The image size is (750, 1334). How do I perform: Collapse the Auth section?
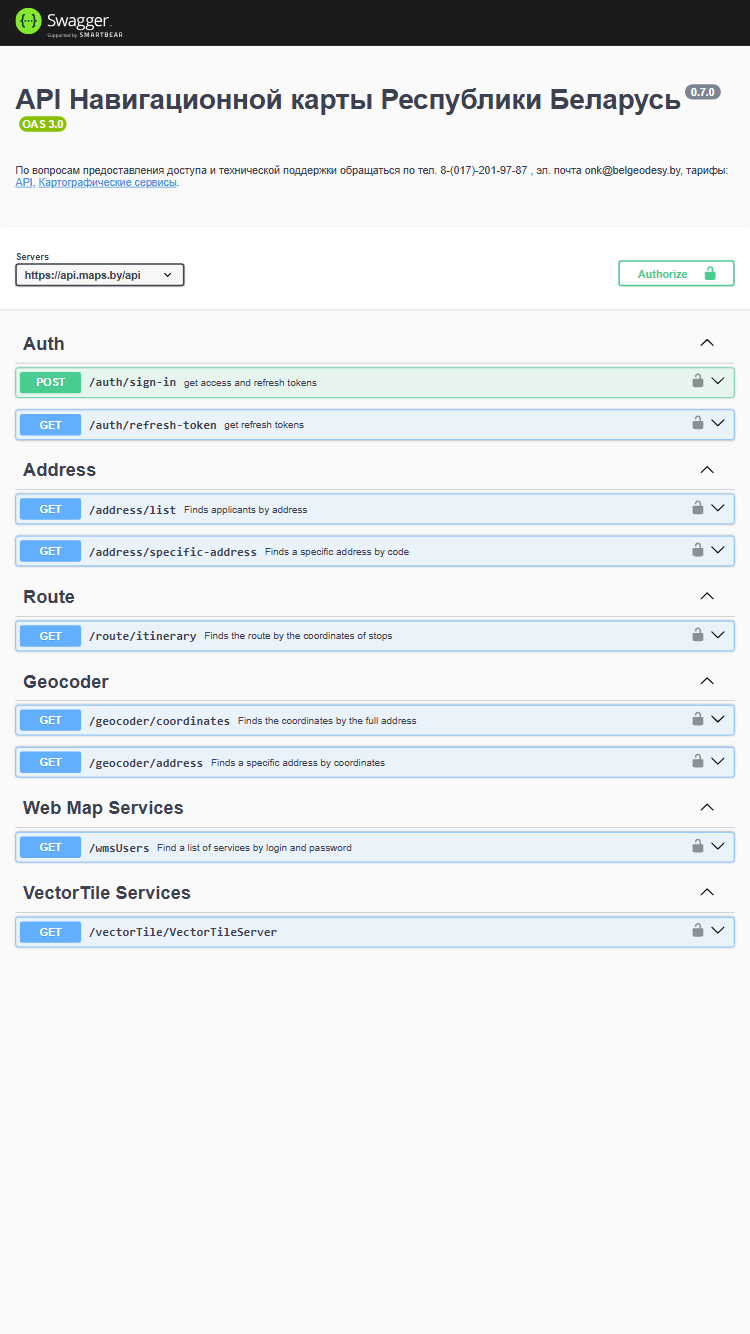tap(707, 343)
